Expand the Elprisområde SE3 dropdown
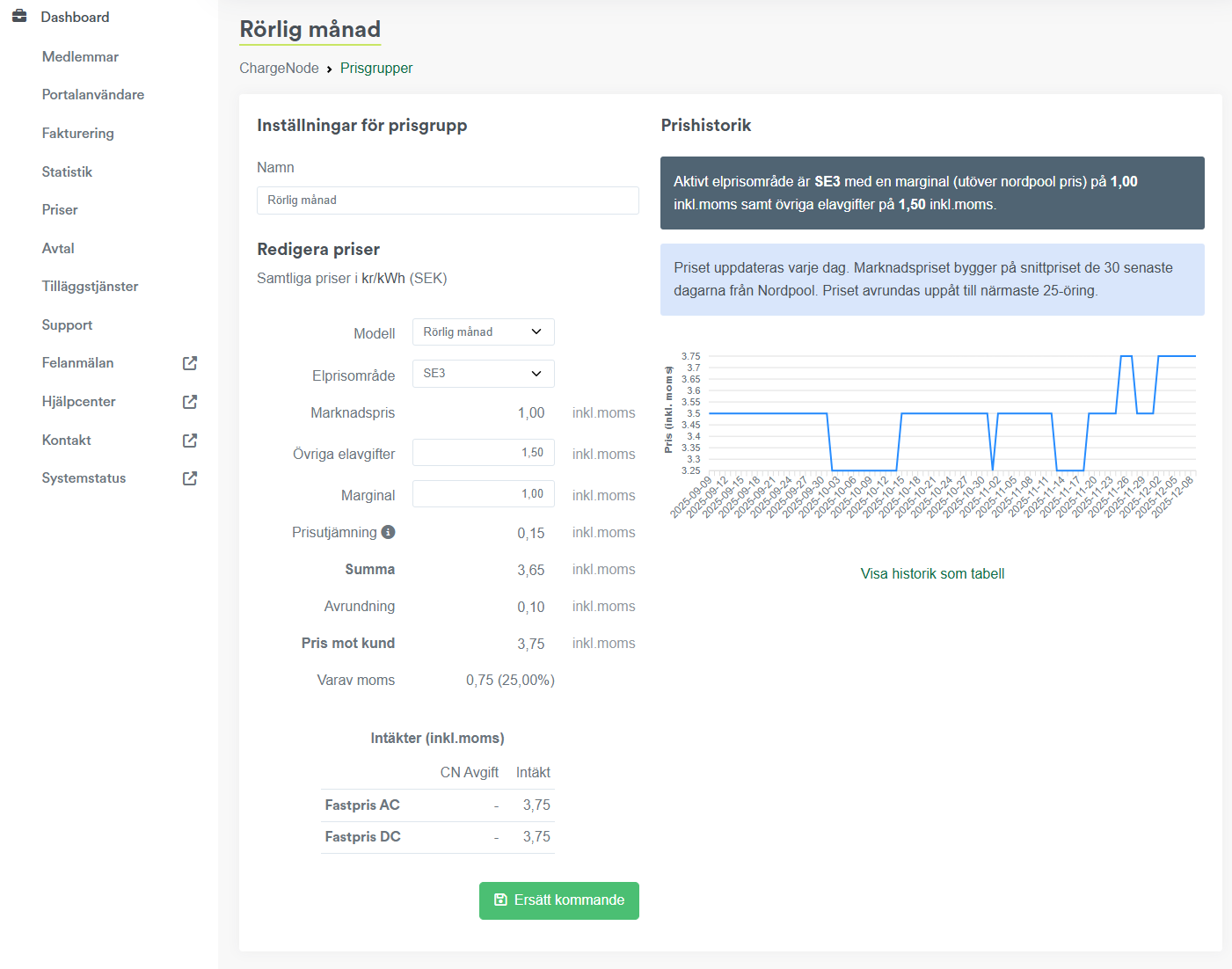The image size is (1232, 969). pyautogui.click(x=483, y=374)
